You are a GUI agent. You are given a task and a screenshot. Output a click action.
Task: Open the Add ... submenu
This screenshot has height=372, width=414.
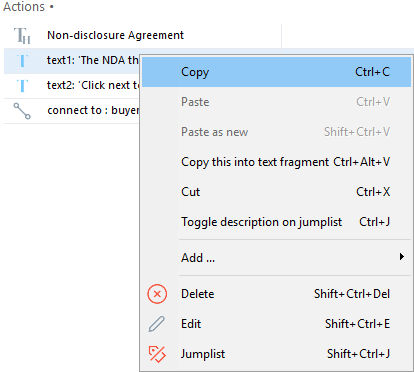276,258
